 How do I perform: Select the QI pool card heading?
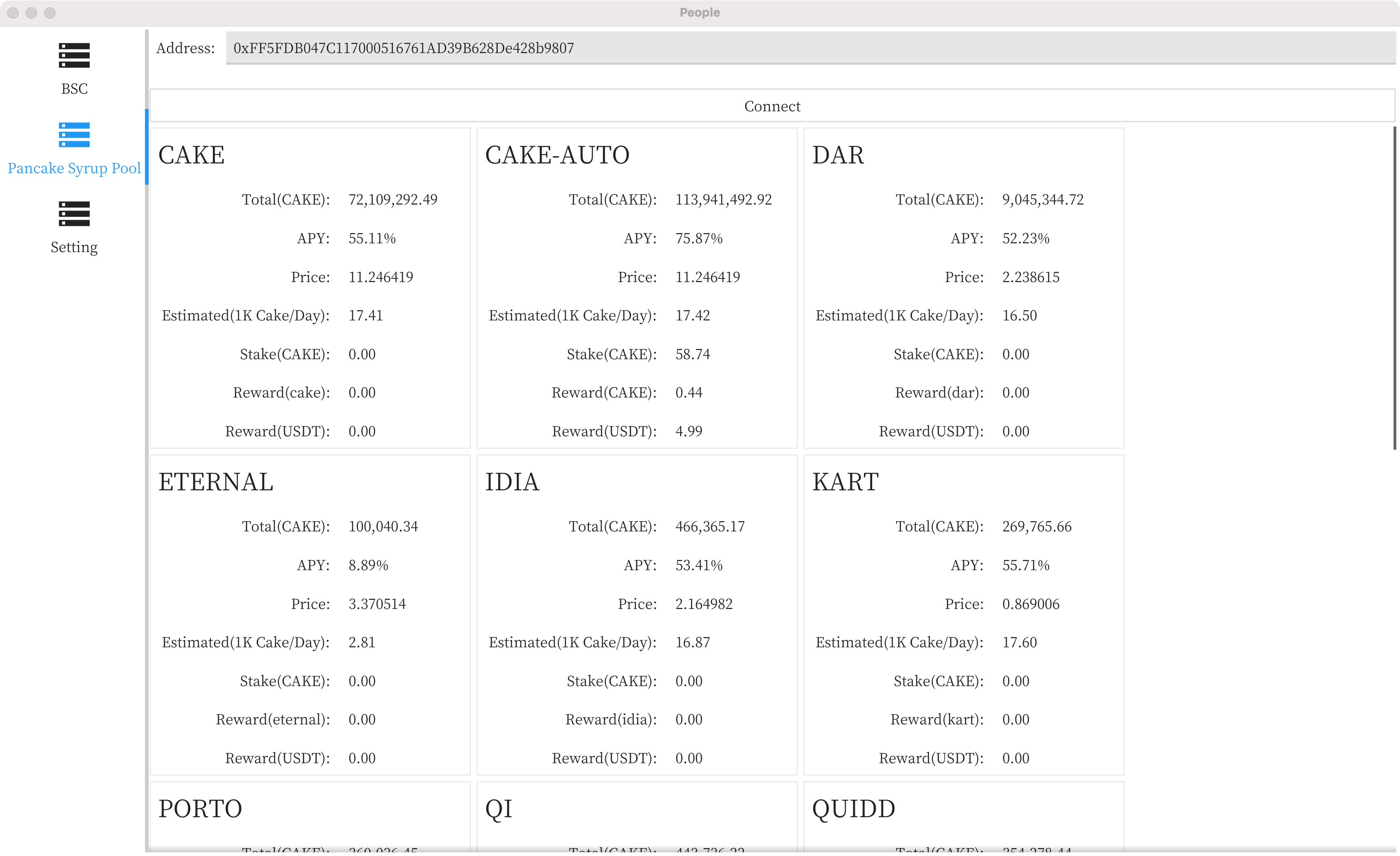(x=498, y=808)
